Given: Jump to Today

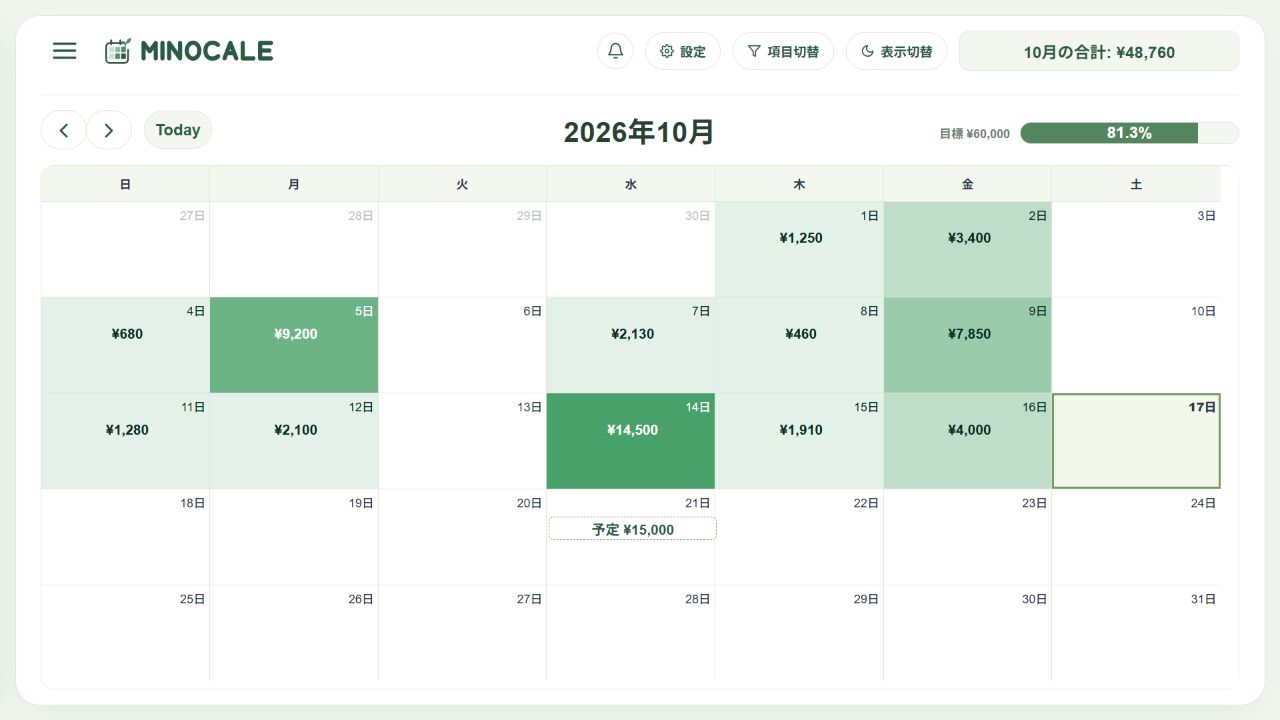Looking at the screenshot, I should (x=178, y=130).
